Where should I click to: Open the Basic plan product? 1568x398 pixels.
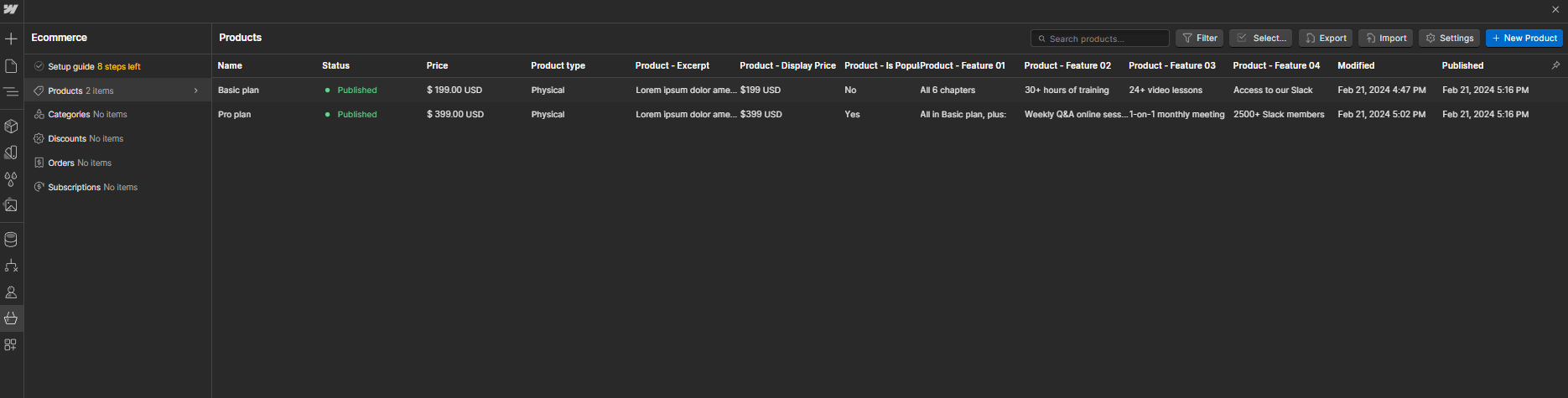[238, 90]
